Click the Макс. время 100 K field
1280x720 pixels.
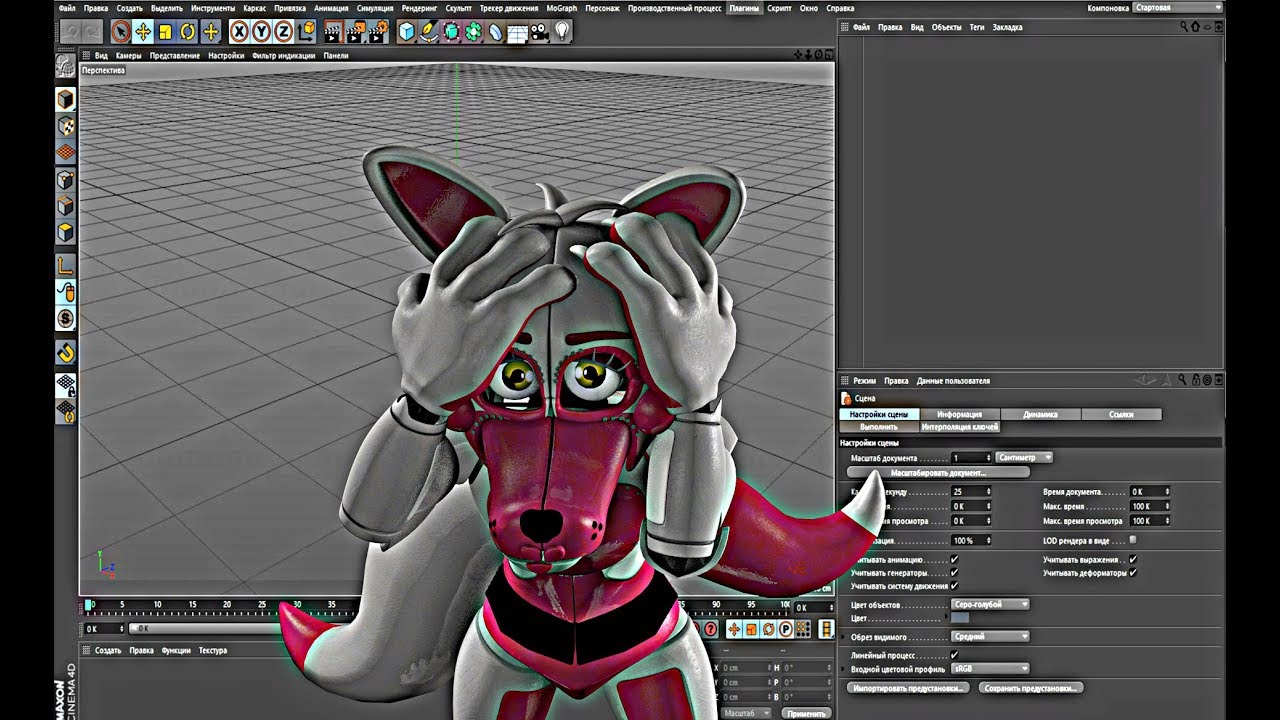click(x=1150, y=506)
